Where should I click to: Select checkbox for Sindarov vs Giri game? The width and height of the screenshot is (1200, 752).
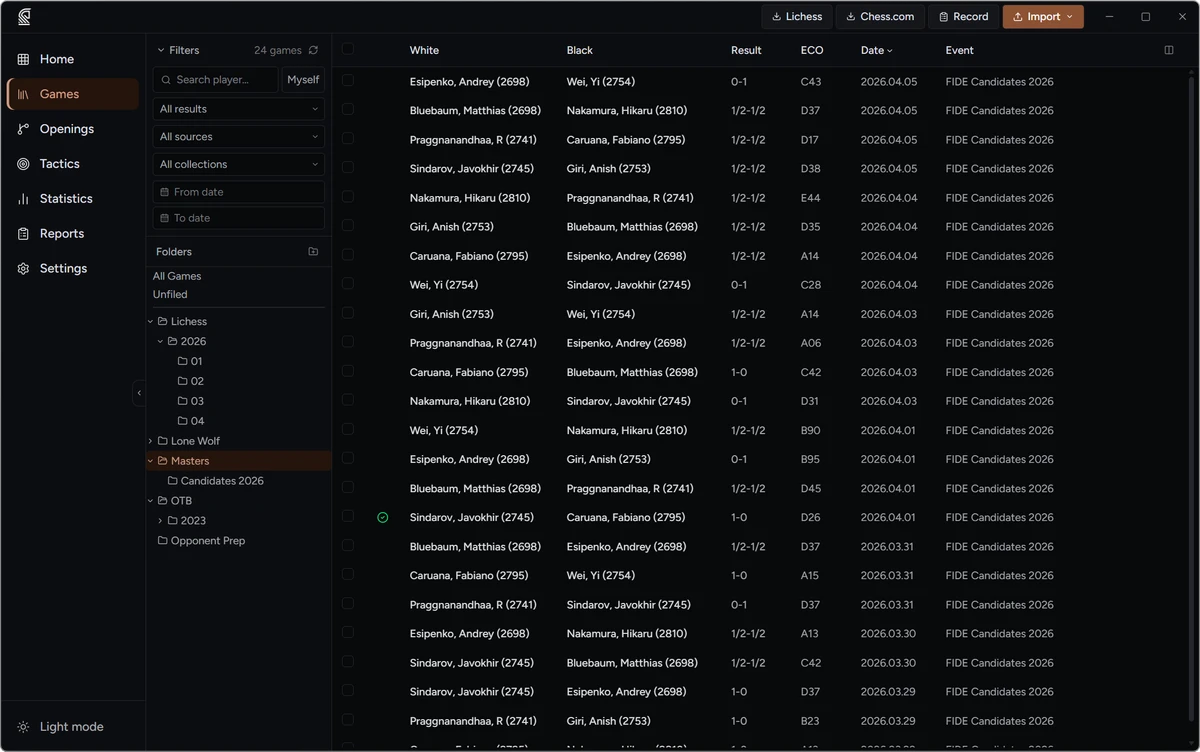pos(348,168)
